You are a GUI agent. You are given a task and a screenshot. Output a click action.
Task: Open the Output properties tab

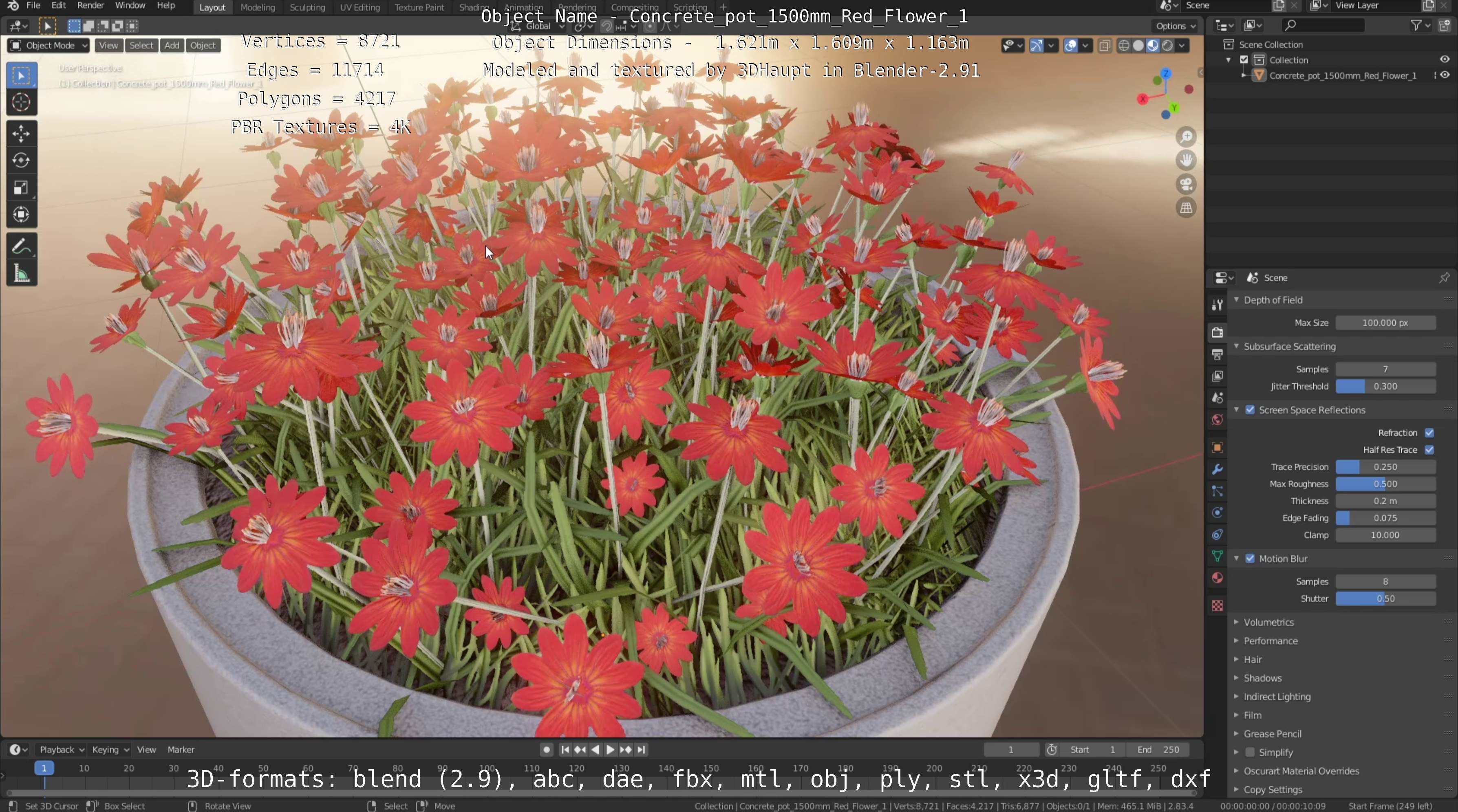[x=1218, y=354]
